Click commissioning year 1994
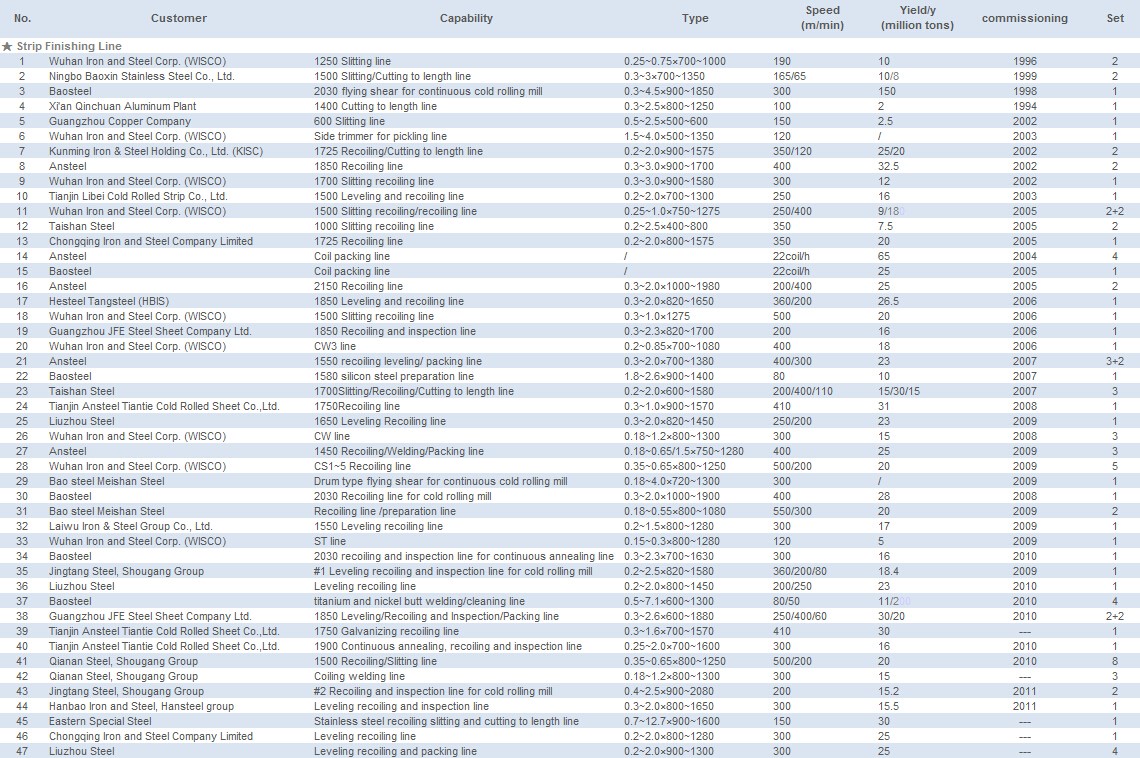The height and width of the screenshot is (758, 1140). (x=1025, y=106)
